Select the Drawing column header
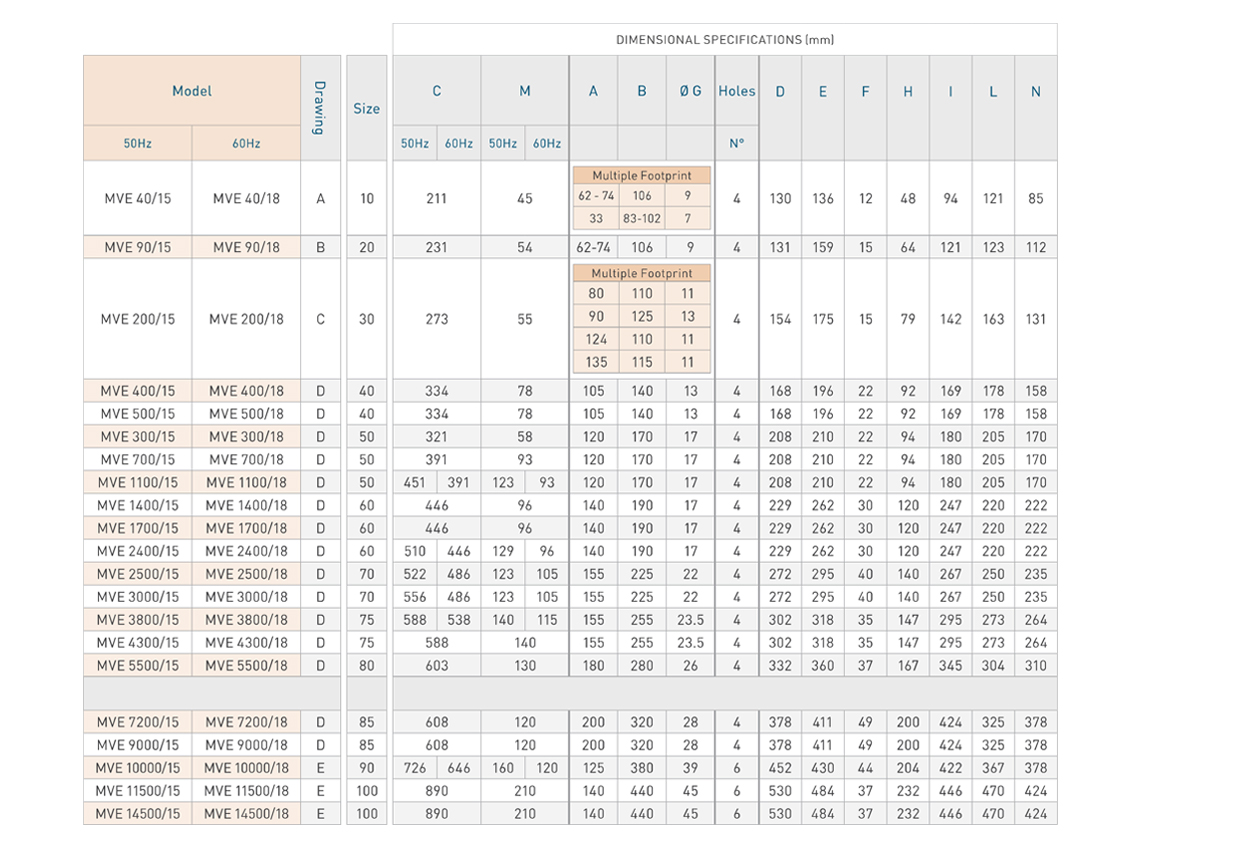 point(320,108)
